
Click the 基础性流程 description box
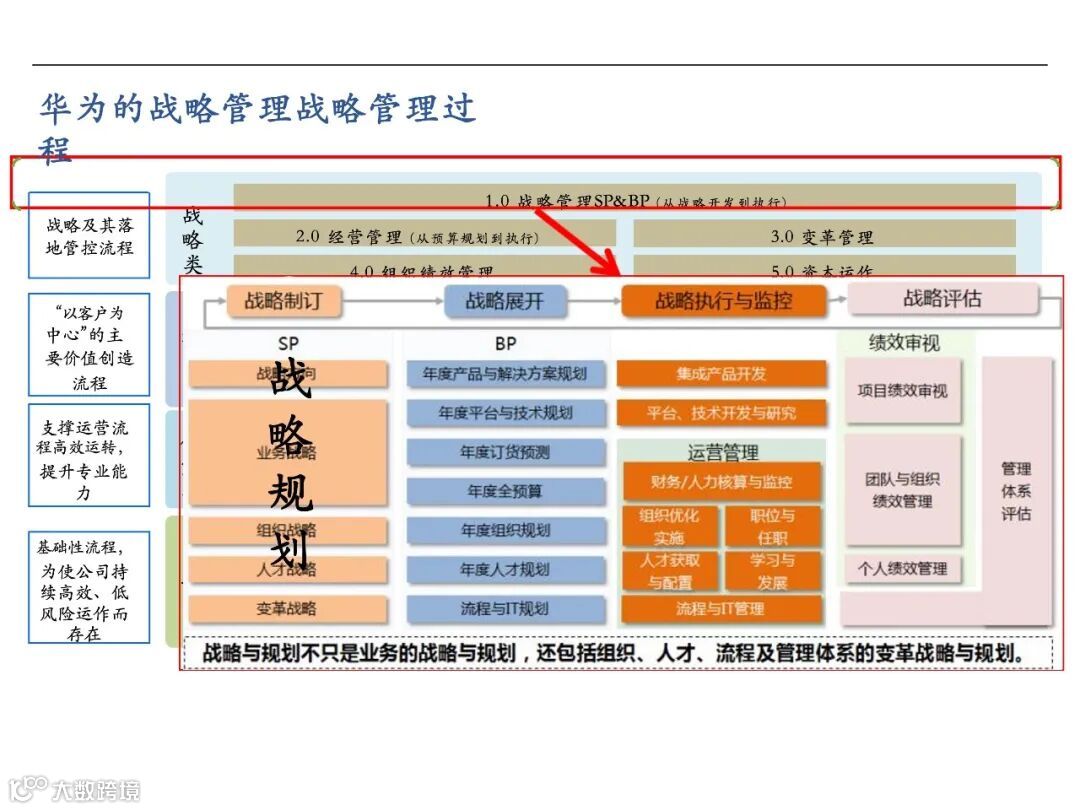point(89,588)
